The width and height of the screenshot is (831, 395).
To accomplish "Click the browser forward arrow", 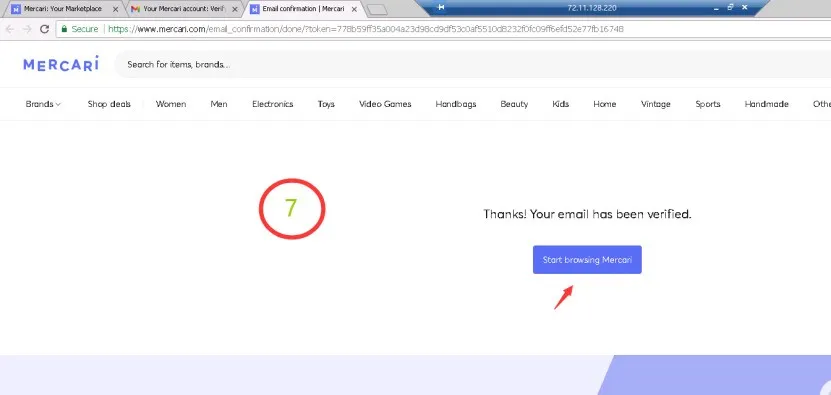I will pos(27,29).
